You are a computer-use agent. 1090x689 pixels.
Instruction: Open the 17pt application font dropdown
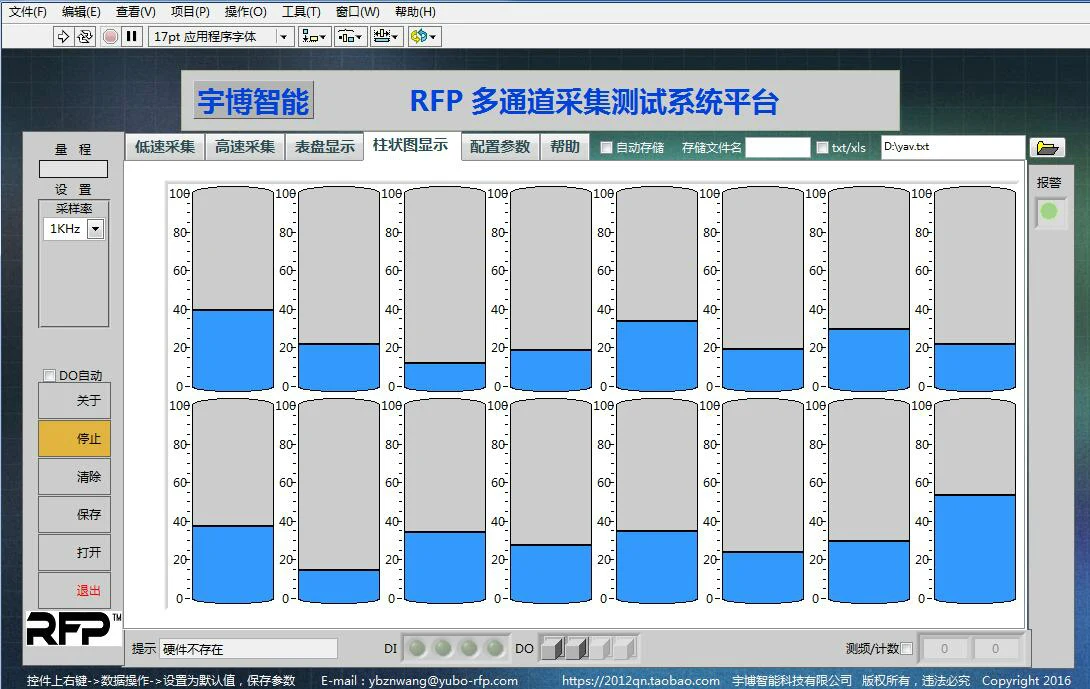tap(220, 36)
